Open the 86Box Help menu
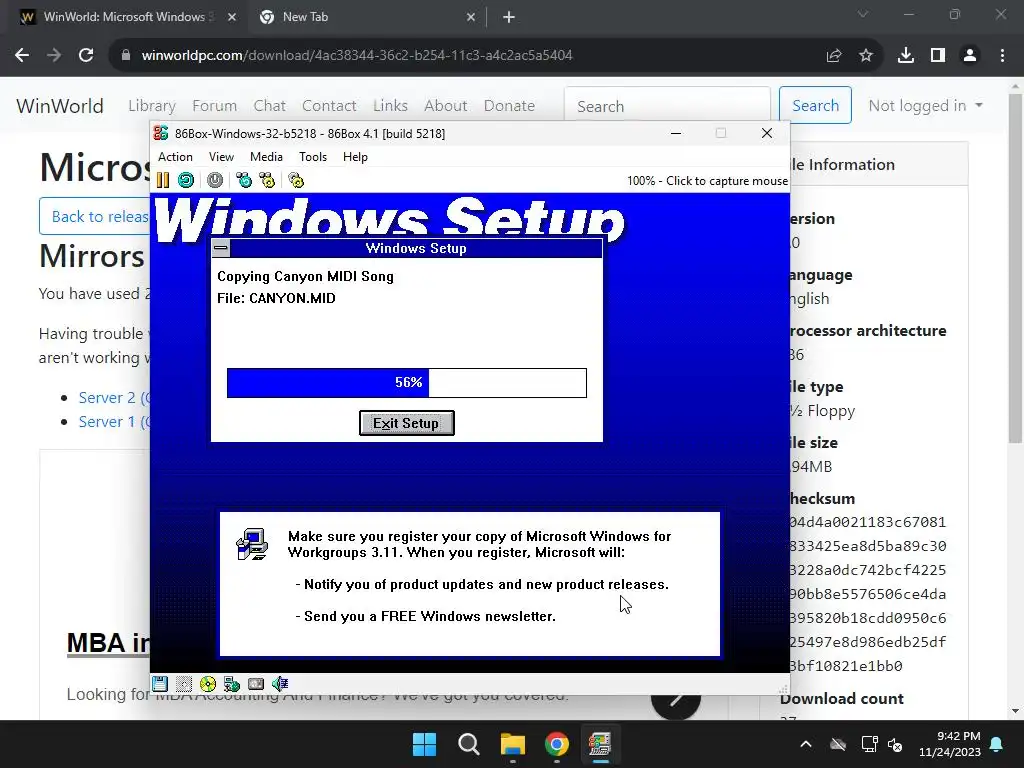Image resolution: width=1024 pixels, height=768 pixels. 355,157
